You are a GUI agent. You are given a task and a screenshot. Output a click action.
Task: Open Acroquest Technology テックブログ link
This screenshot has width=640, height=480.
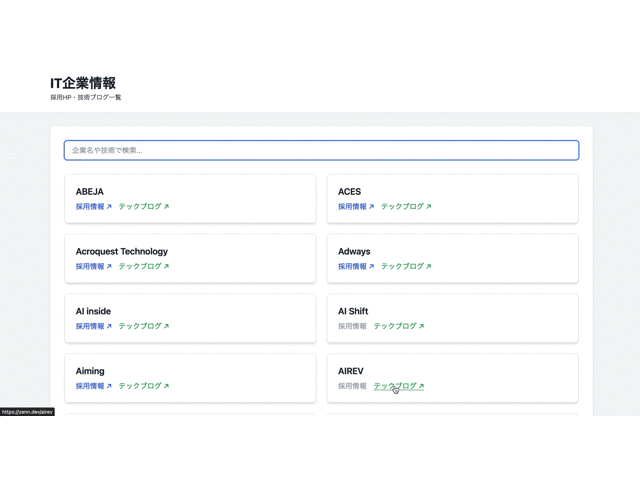click(x=140, y=267)
